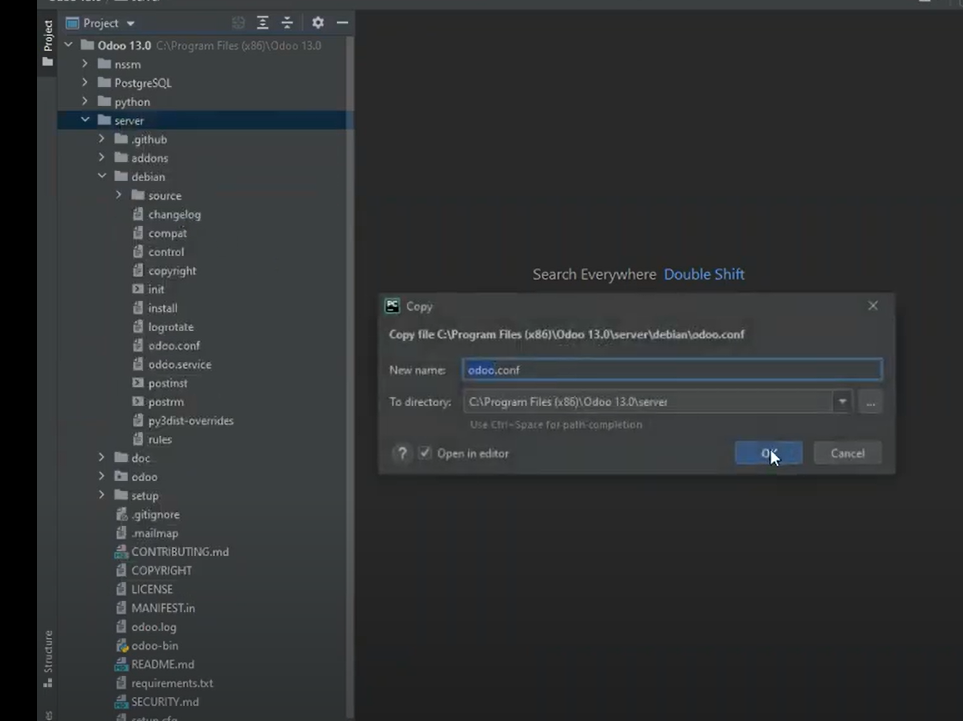Select odoo.conf in debian folder
The image size is (963, 721).
[174, 346]
